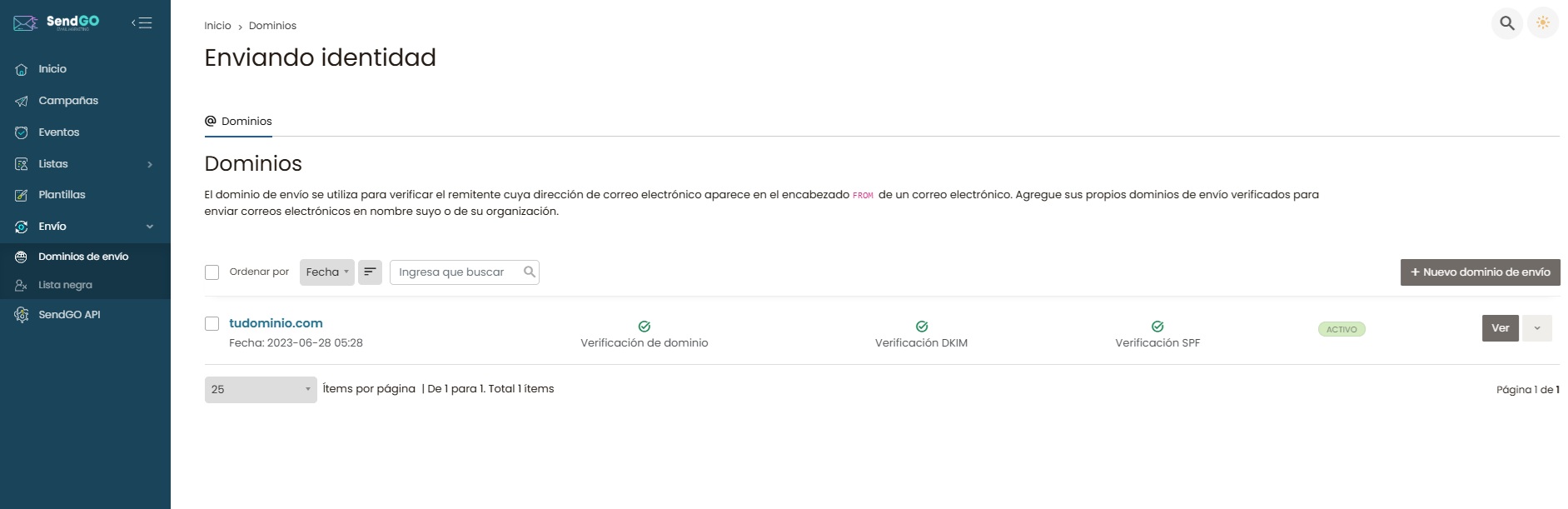Tick the select-all checkbox beside Ordenar por
The height and width of the screenshot is (509, 1568).
pyautogui.click(x=212, y=272)
